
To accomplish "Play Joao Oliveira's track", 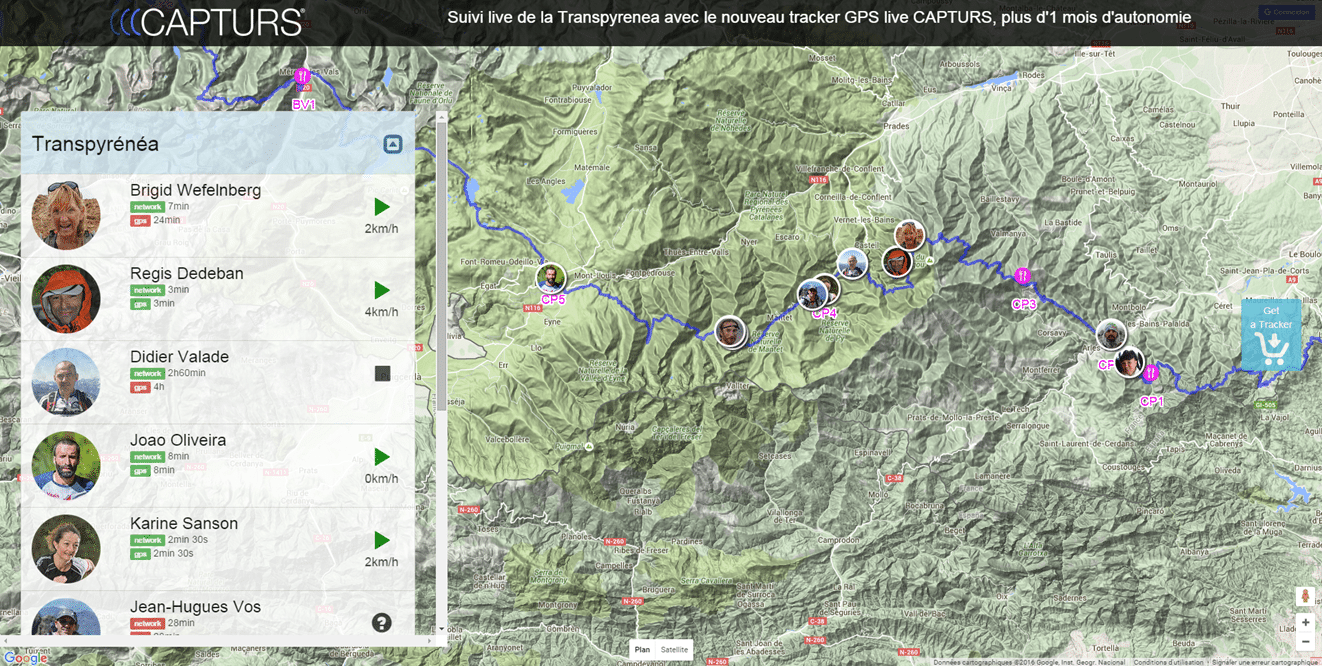I will (381, 457).
